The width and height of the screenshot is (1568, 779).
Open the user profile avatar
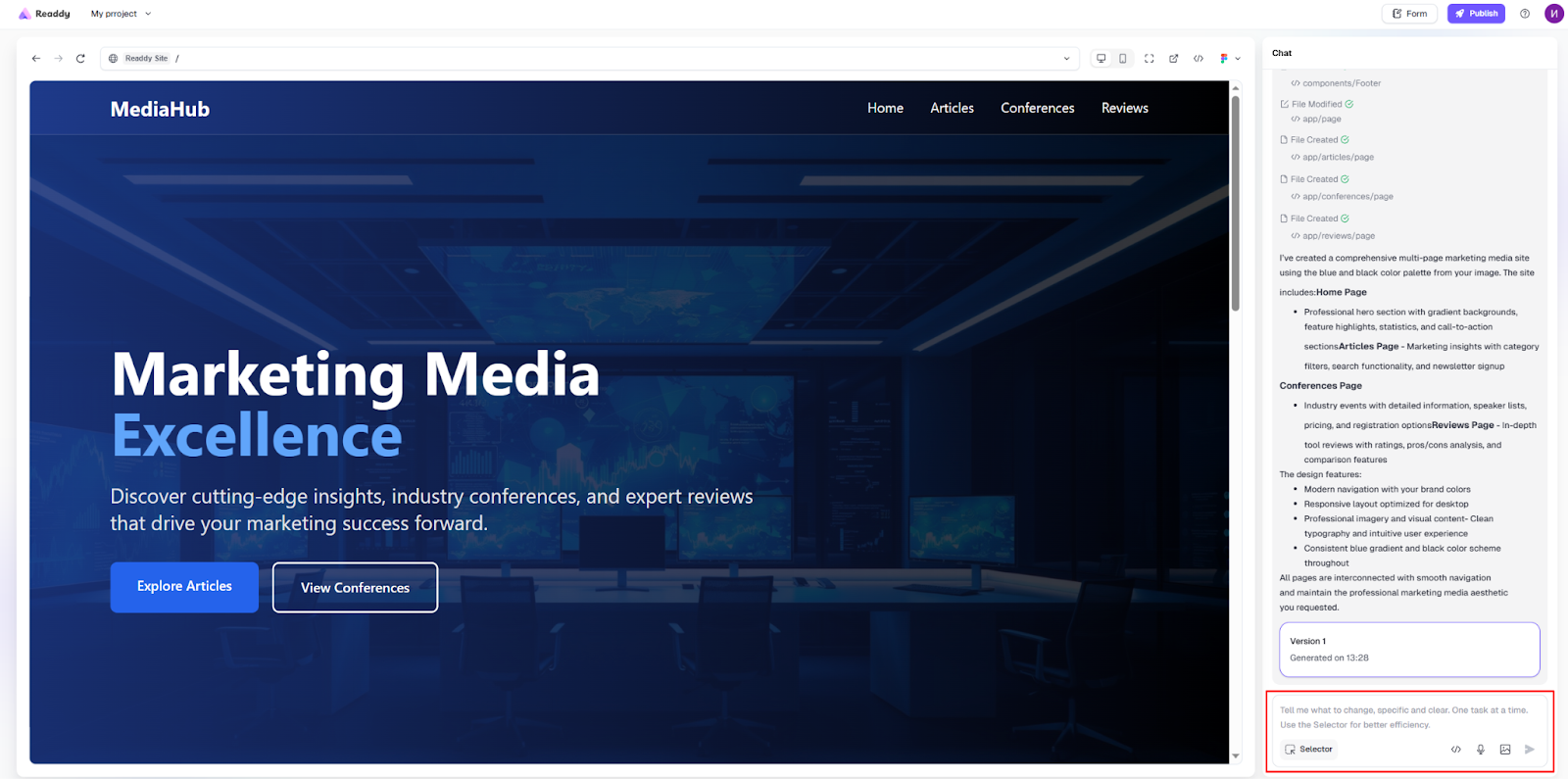(1554, 14)
